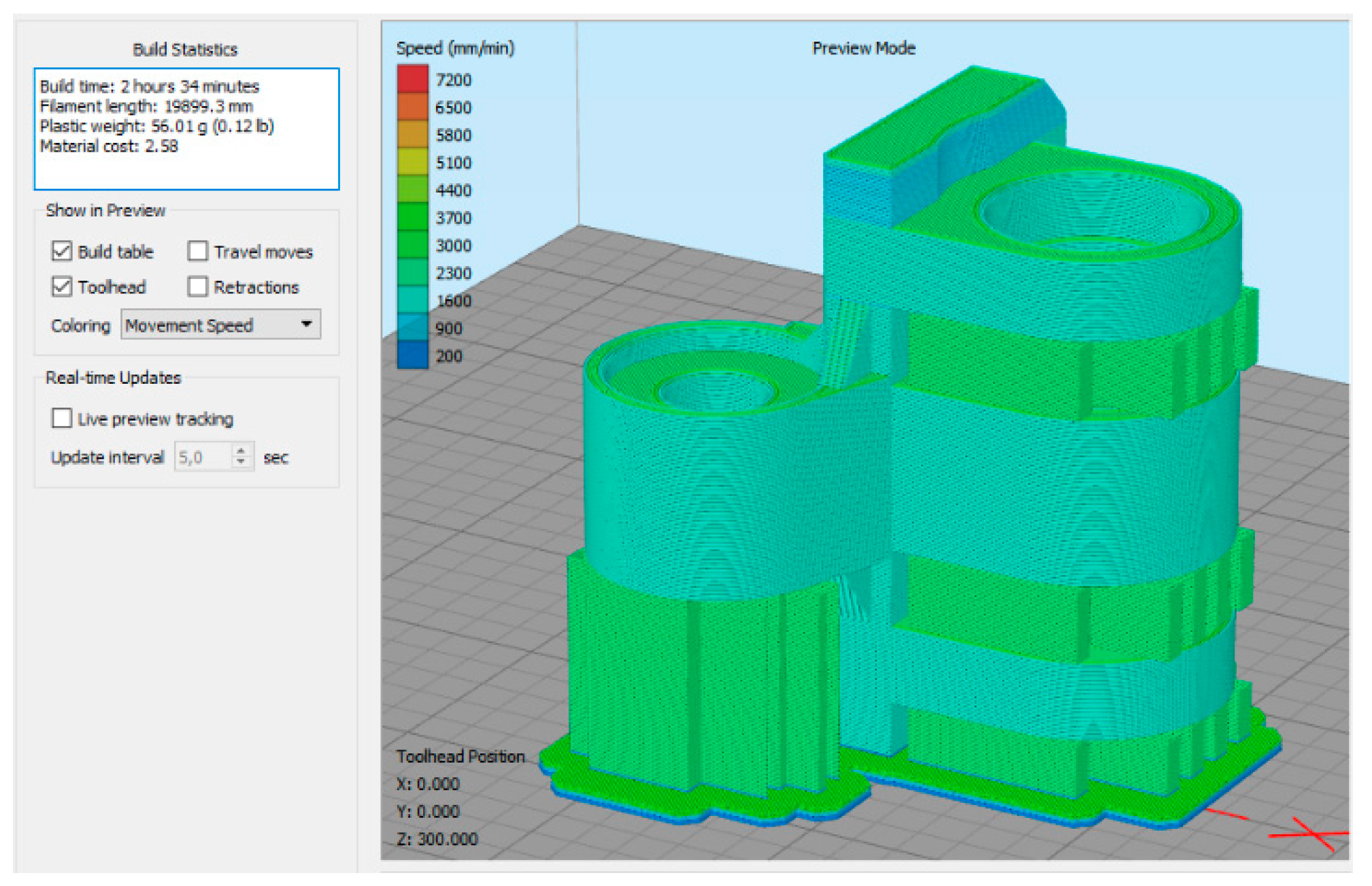Click the orange 6500 speed swatch

412,107
